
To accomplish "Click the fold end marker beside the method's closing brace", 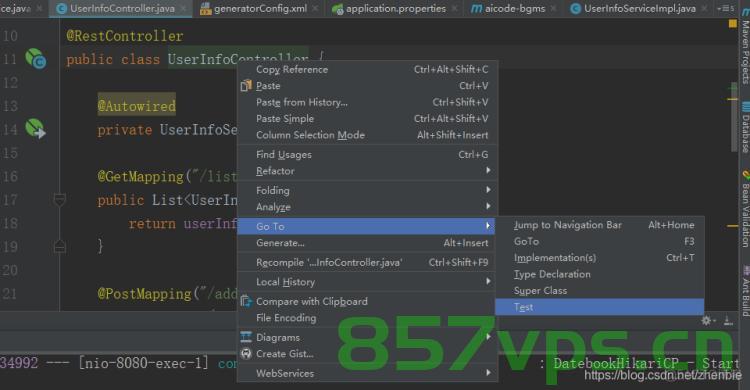I will [x=60, y=246].
